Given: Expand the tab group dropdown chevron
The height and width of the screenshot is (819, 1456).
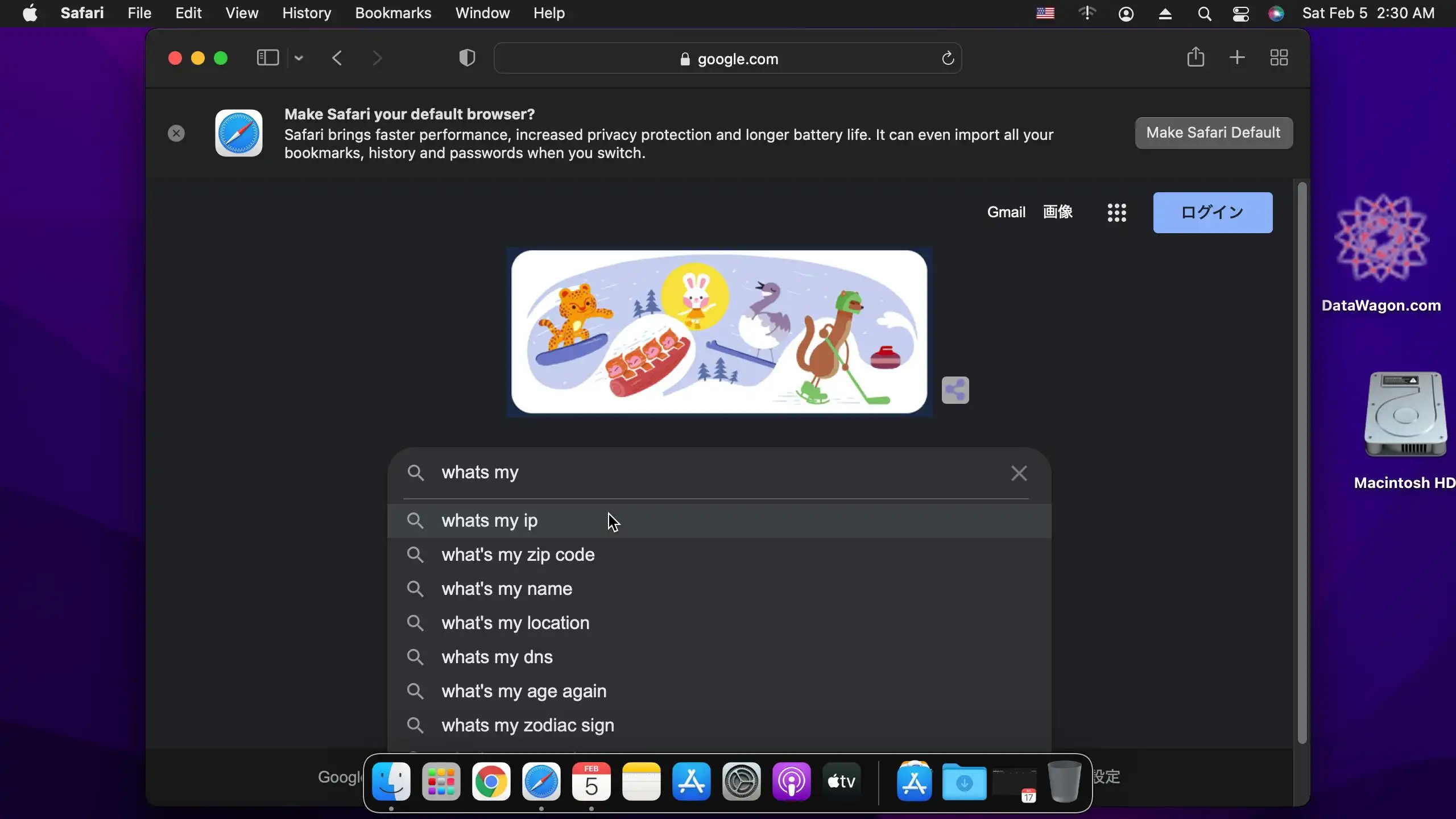Looking at the screenshot, I should [x=299, y=58].
